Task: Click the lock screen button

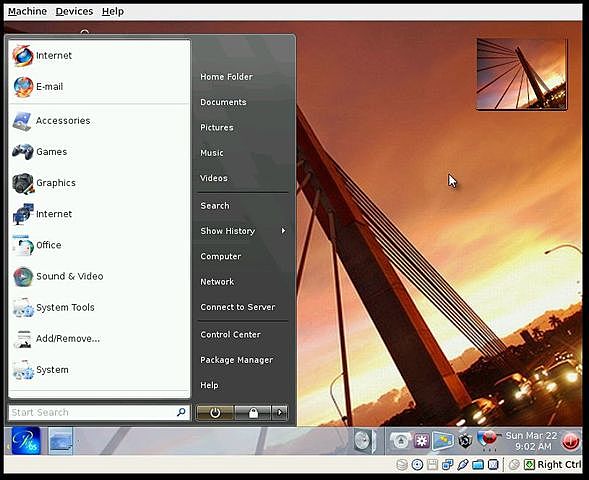Action: pyautogui.click(x=253, y=413)
